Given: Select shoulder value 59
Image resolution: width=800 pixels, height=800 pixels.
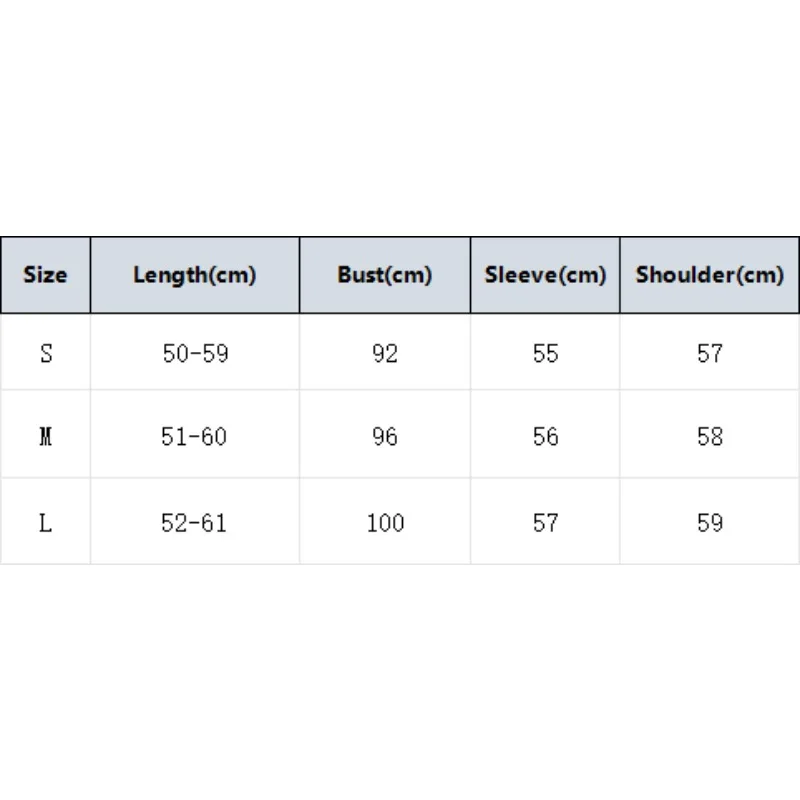Looking at the screenshot, I should click(710, 522).
